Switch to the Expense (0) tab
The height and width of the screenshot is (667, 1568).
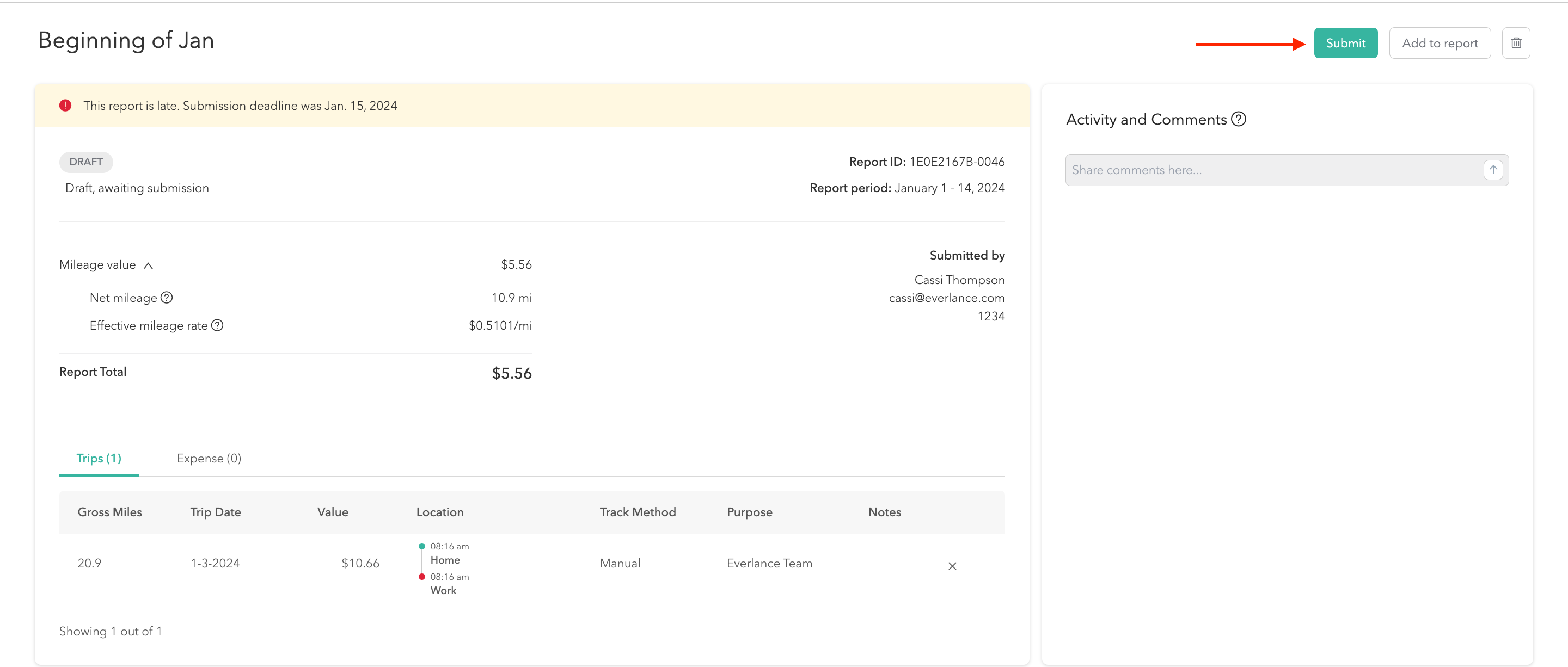click(x=209, y=459)
